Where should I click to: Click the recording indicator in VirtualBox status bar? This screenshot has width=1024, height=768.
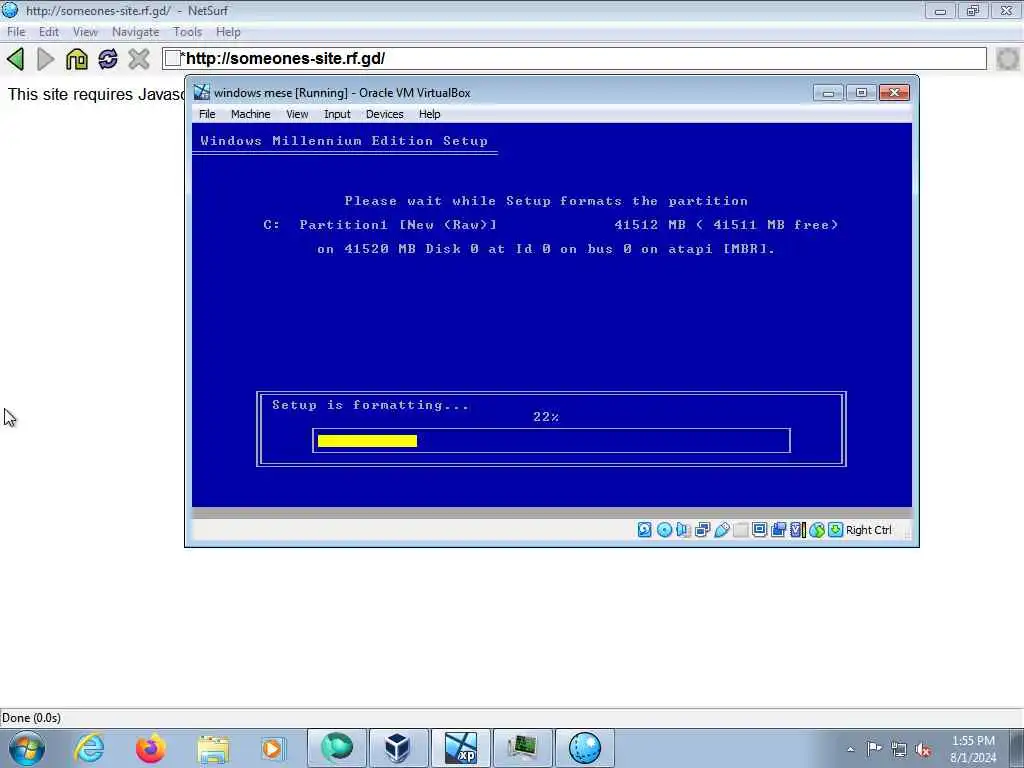click(x=778, y=530)
